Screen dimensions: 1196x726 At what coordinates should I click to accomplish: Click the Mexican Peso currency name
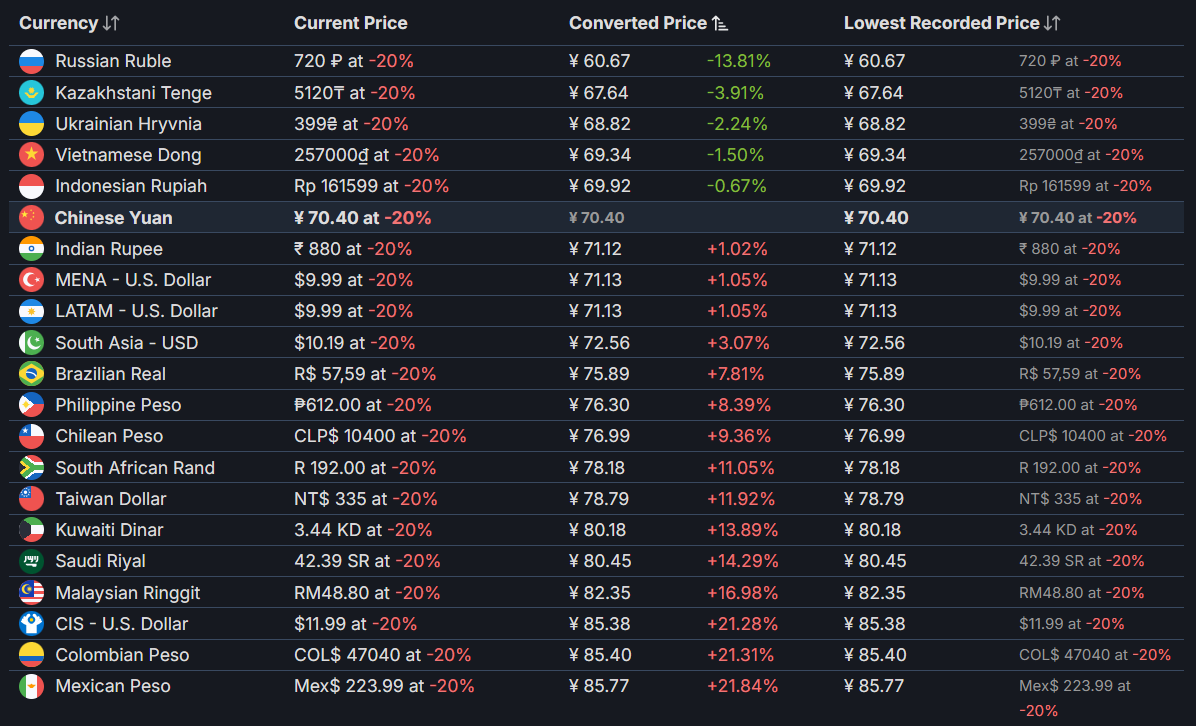click(113, 686)
